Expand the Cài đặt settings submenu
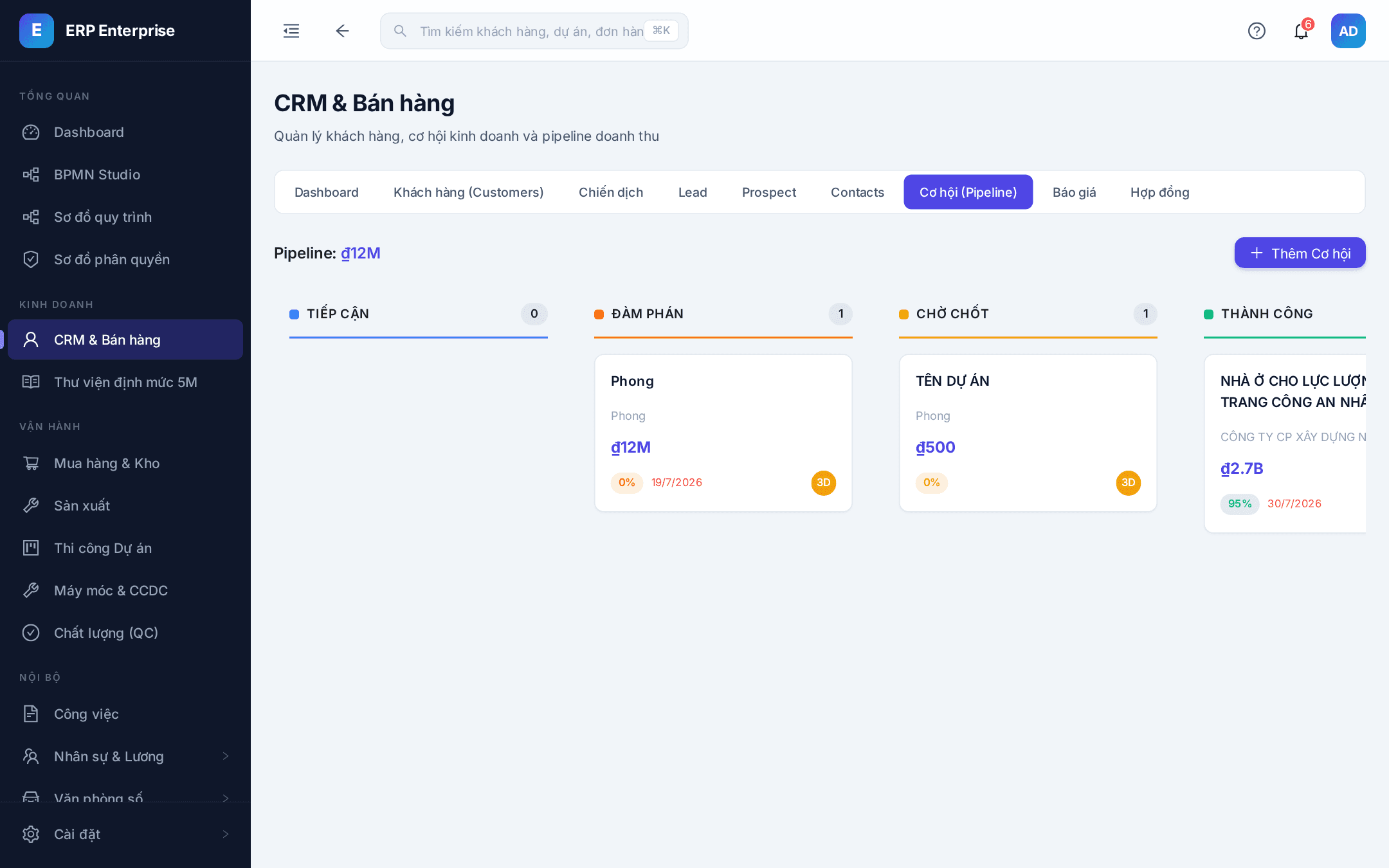 click(125, 834)
